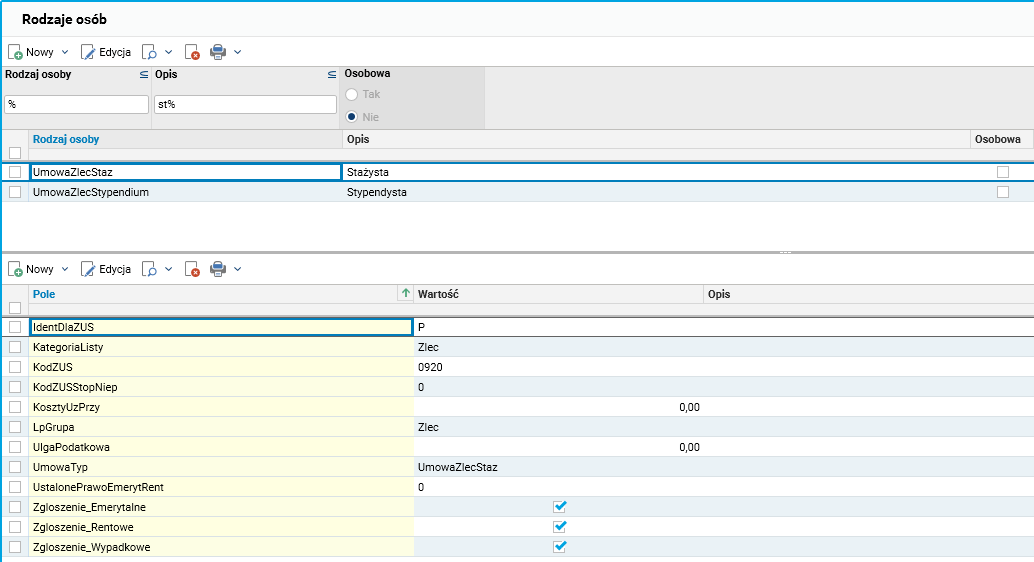Image resolution: width=1034 pixels, height=562 pixels.
Task: Click the upper toolbar's delete record icon
Action: (192, 51)
